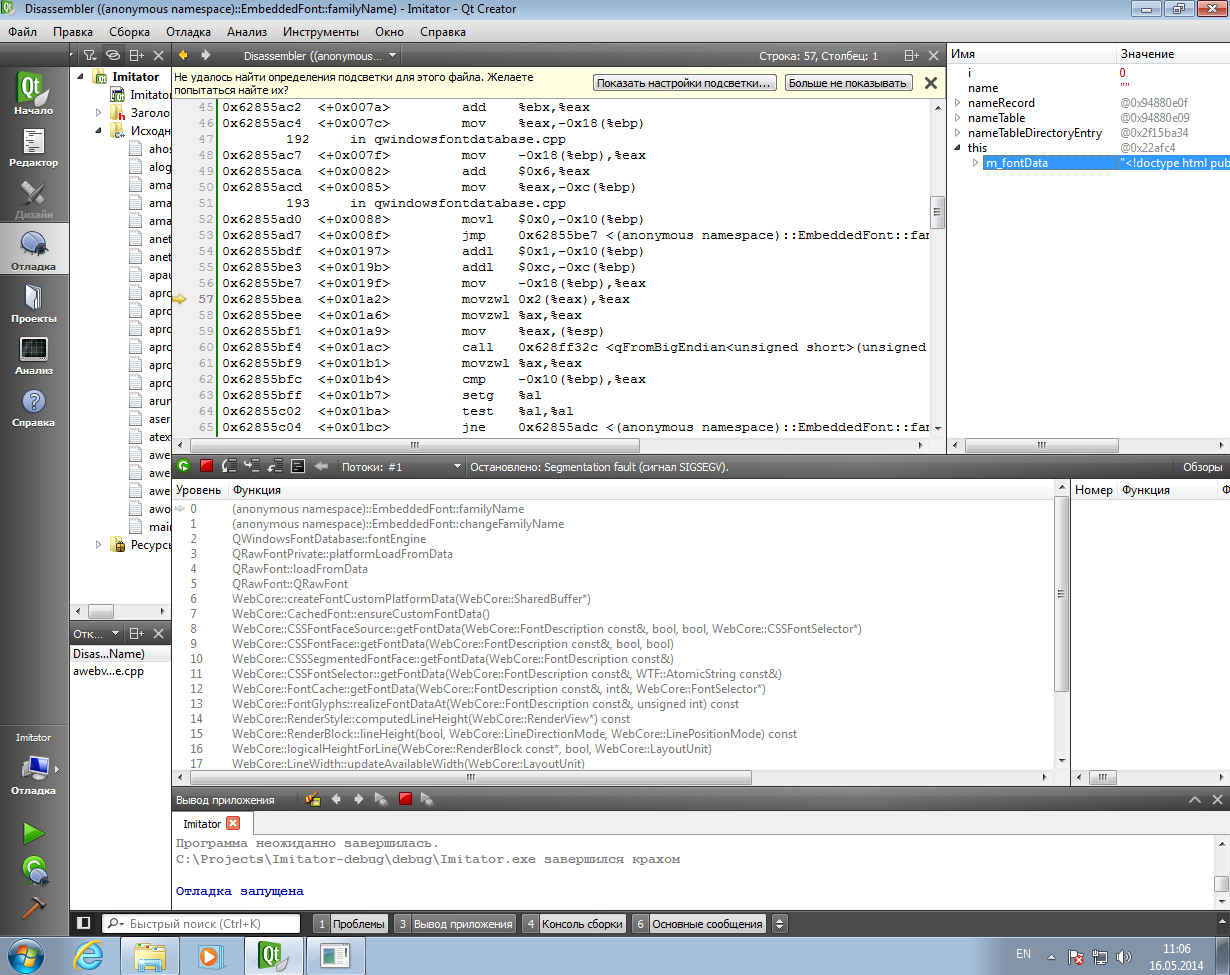Click the green Continue debugging icon
1230x975 pixels.
(x=183, y=466)
